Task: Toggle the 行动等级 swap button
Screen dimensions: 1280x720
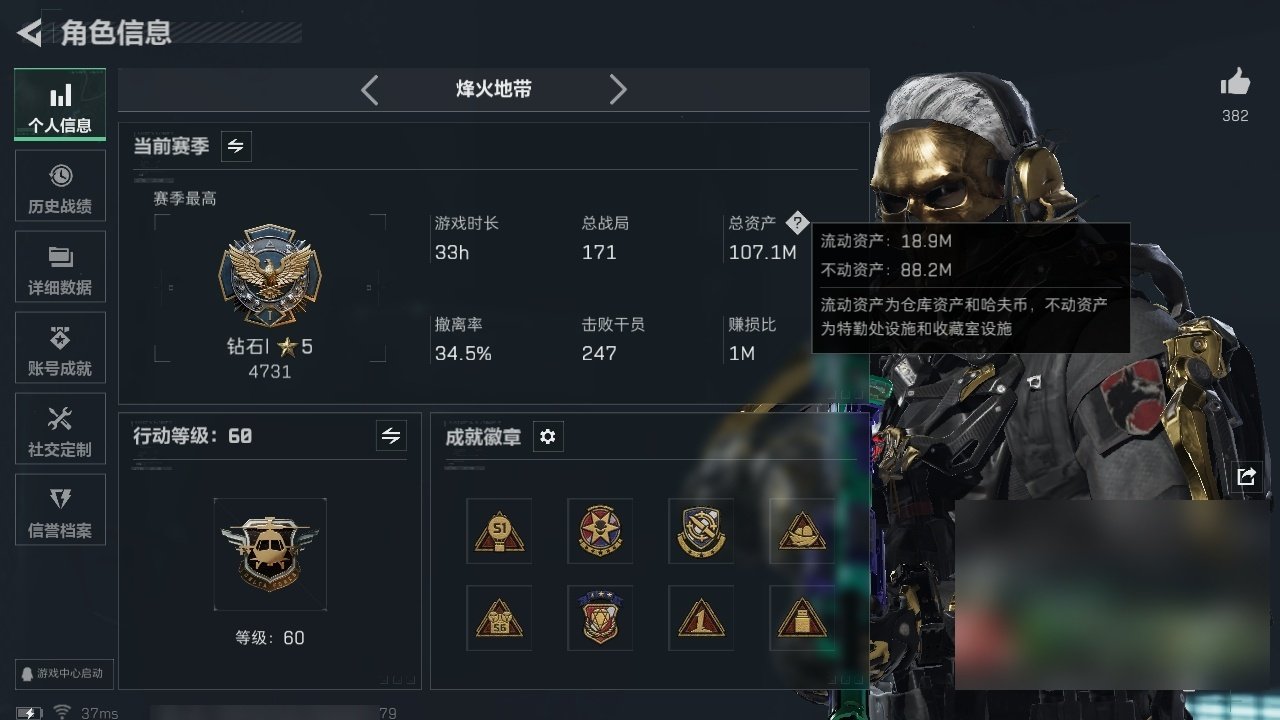Action: pyautogui.click(x=391, y=436)
